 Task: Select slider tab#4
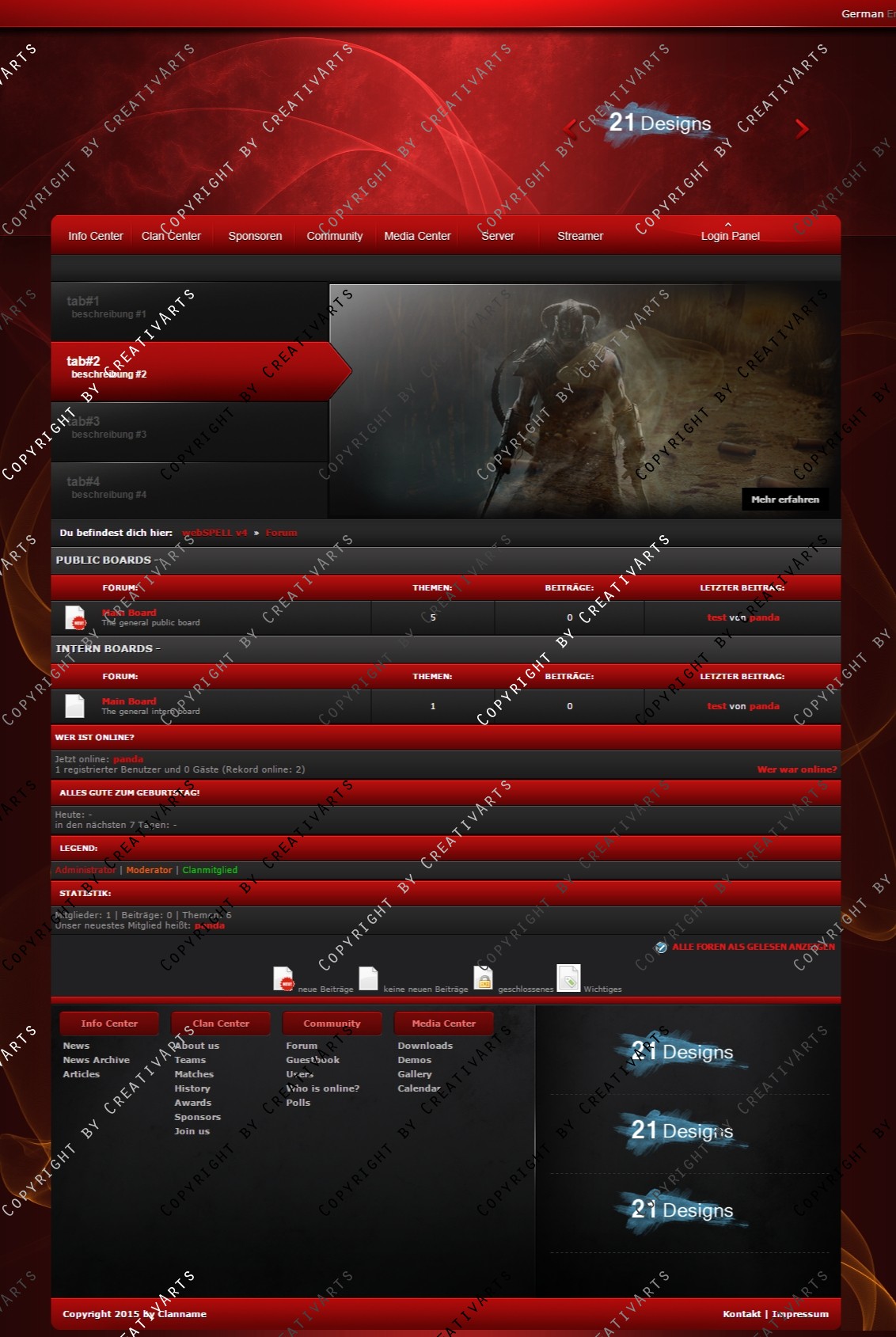[x=190, y=491]
